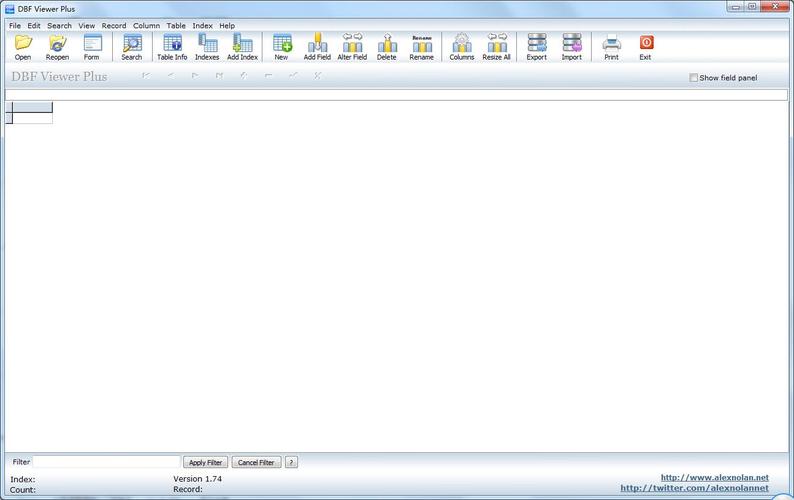Click the Import toolbar icon
794x500 pixels.
[x=571, y=45]
